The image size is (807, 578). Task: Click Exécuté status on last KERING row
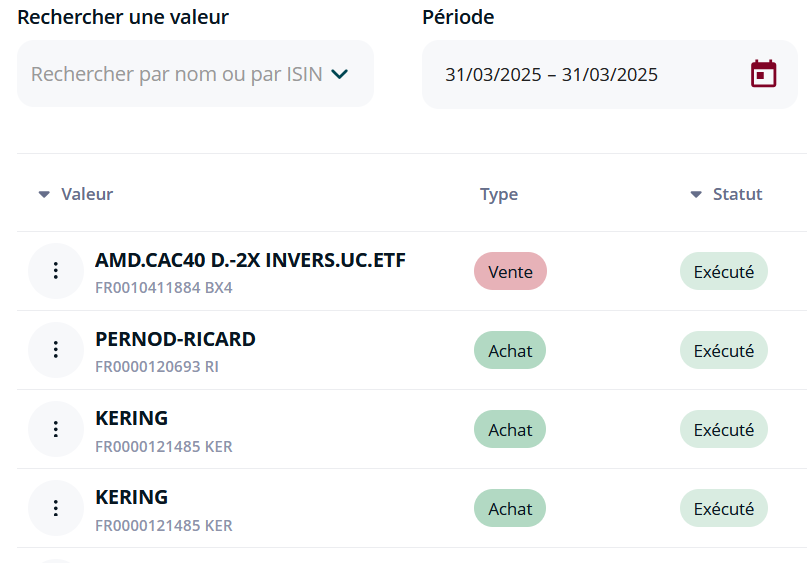(724, 509)
